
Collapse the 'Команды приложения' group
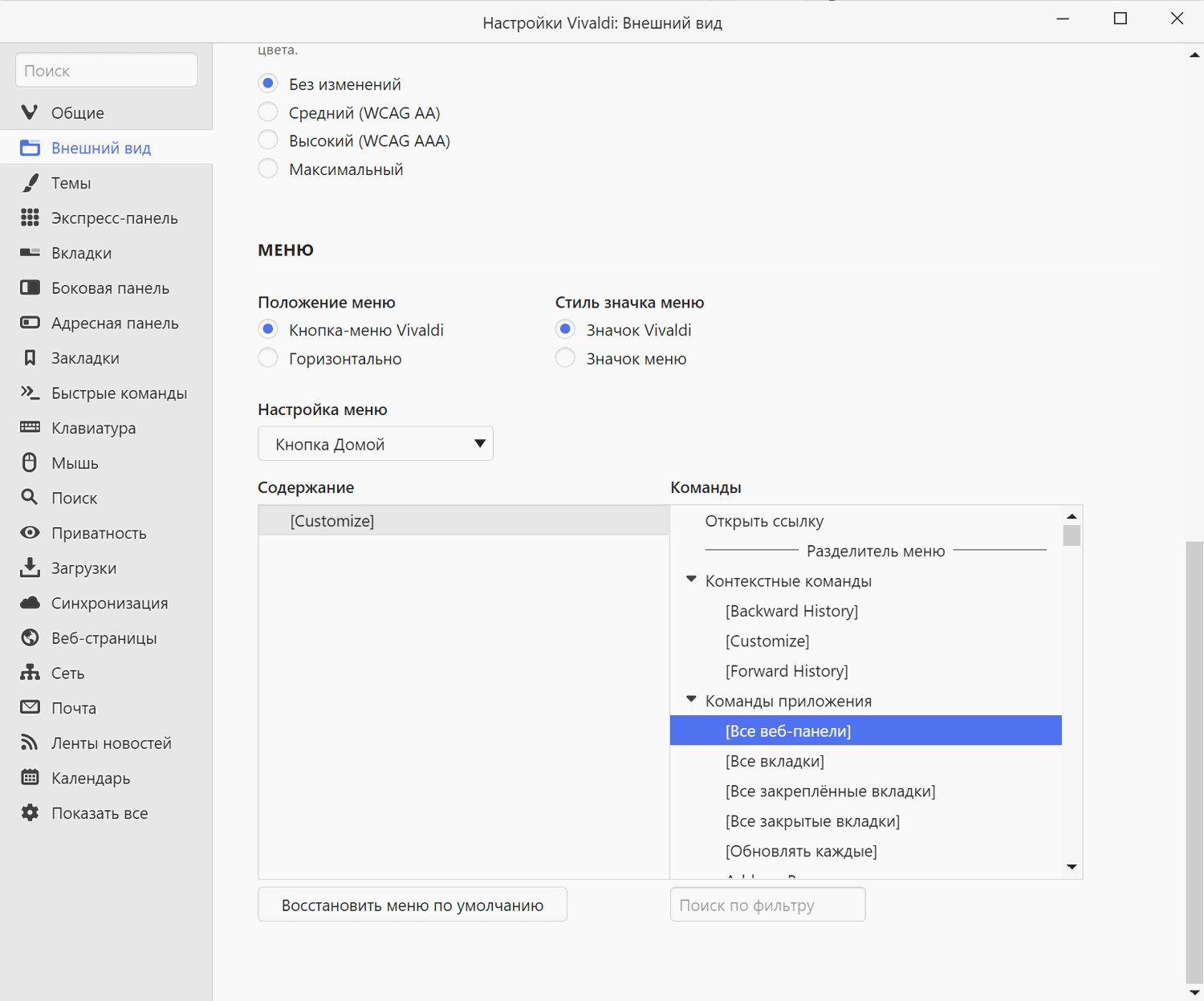coord(691,699)
